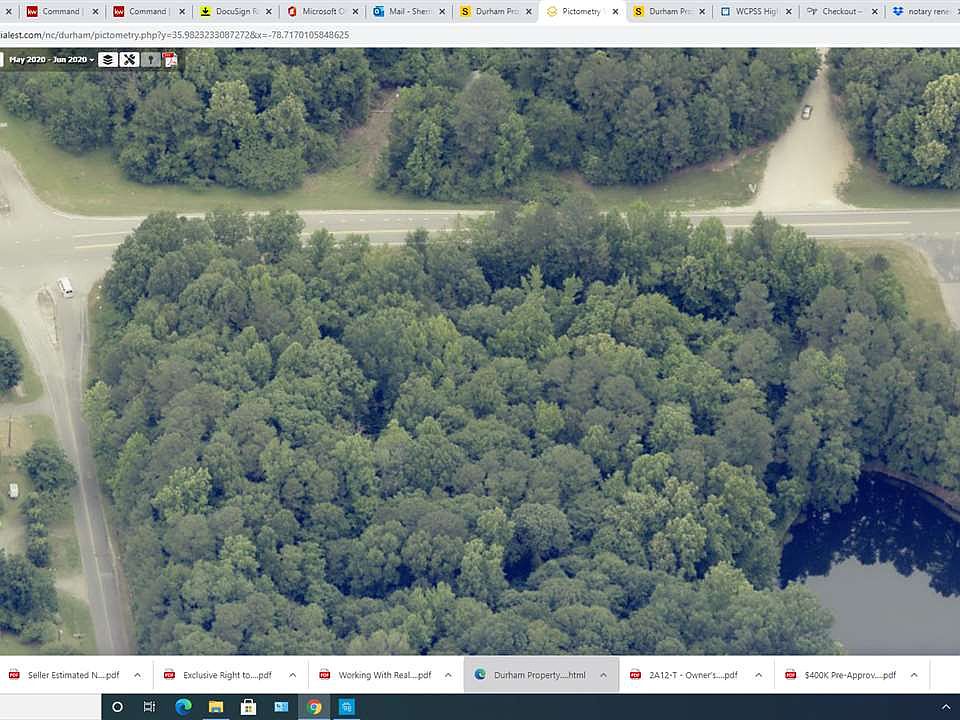Export the view with the PDF icon
The image size is (960, 720).
click(x=170, y=59)
